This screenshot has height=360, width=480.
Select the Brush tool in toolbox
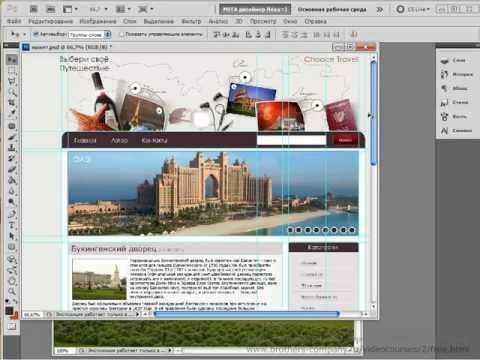click(x=12, y=137)
